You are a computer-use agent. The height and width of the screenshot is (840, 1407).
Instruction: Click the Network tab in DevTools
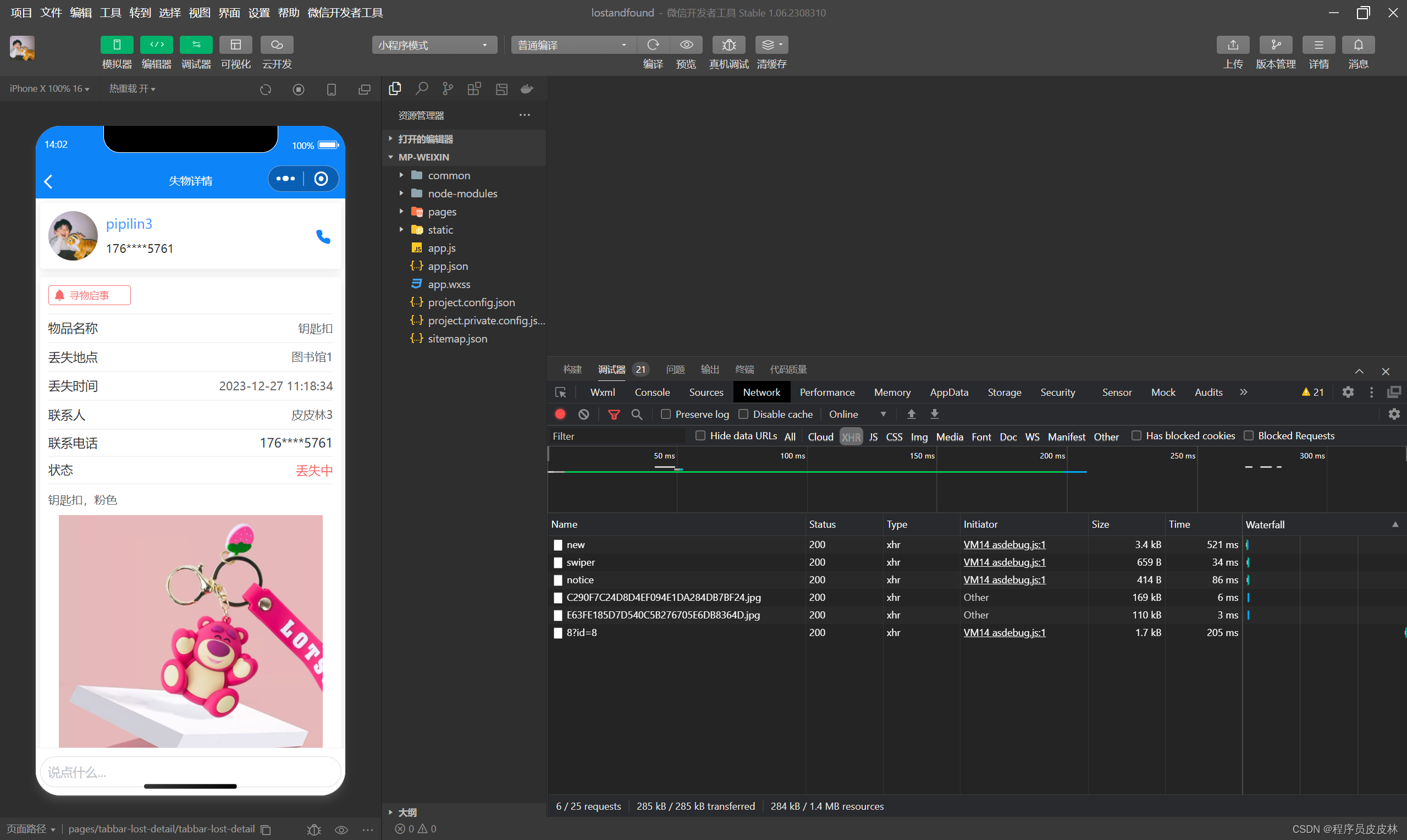pos(760,392)
